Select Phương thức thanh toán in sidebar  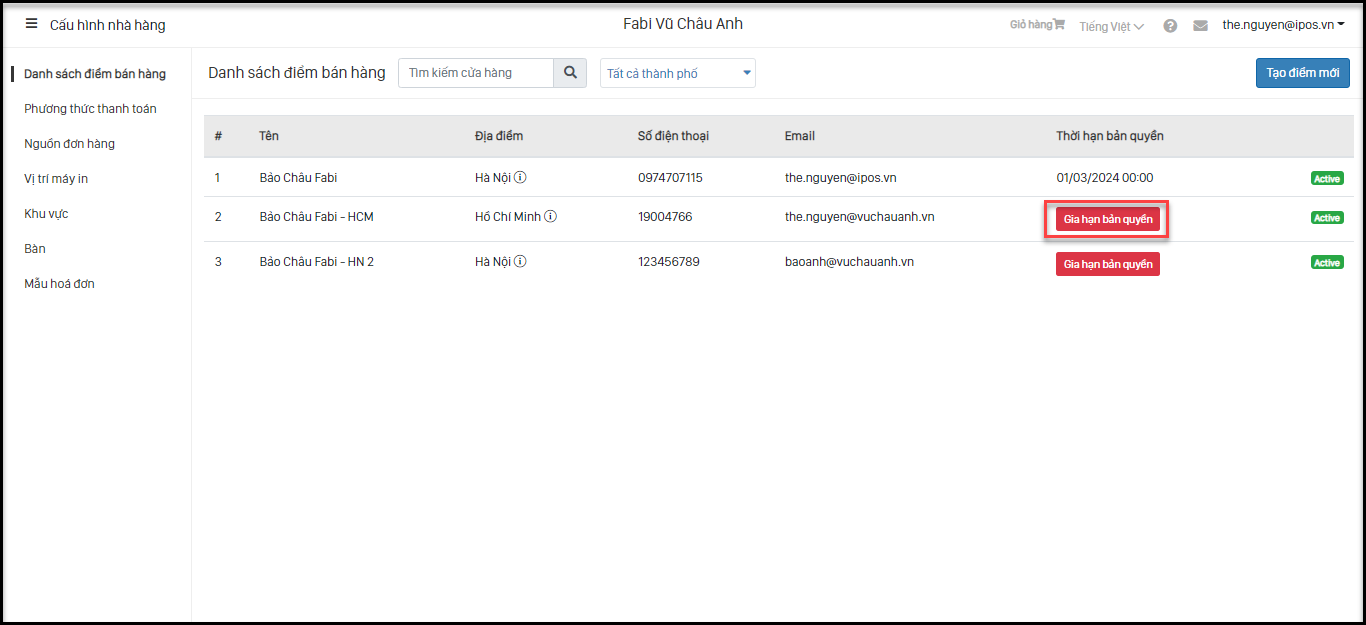[x=90, y=109]
